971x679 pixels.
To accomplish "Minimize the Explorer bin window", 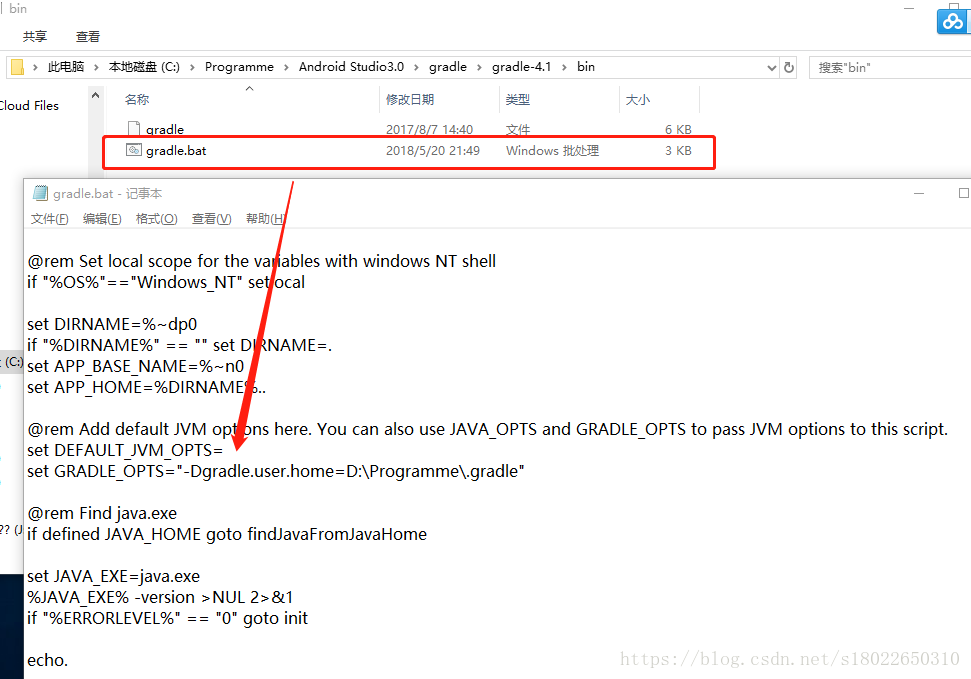I will (x=909, y=8).
